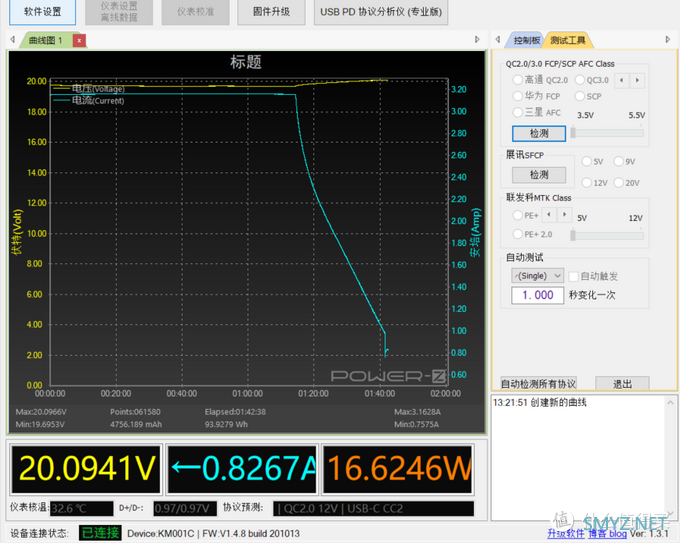Viewport: 680px width, 543px height.
Task: Increase QC3.0 voltage with right arrow
Action: point(637,80)
